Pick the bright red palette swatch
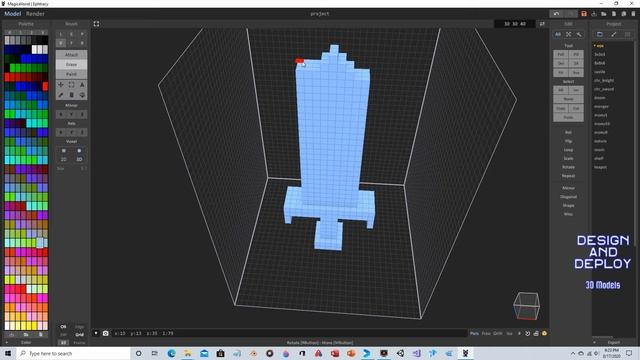Viewport: 640px width, 360px height. click(x=45, y=87)
